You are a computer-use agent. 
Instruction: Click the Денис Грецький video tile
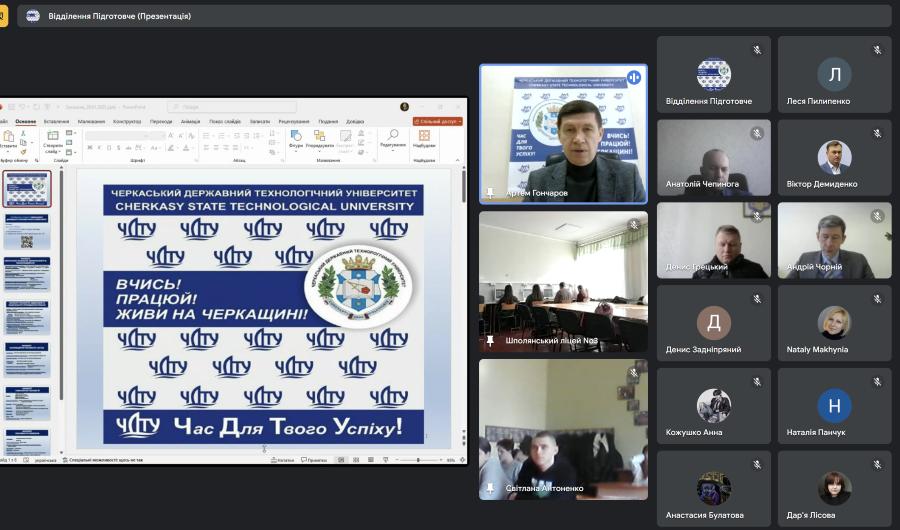coord(713,241)
